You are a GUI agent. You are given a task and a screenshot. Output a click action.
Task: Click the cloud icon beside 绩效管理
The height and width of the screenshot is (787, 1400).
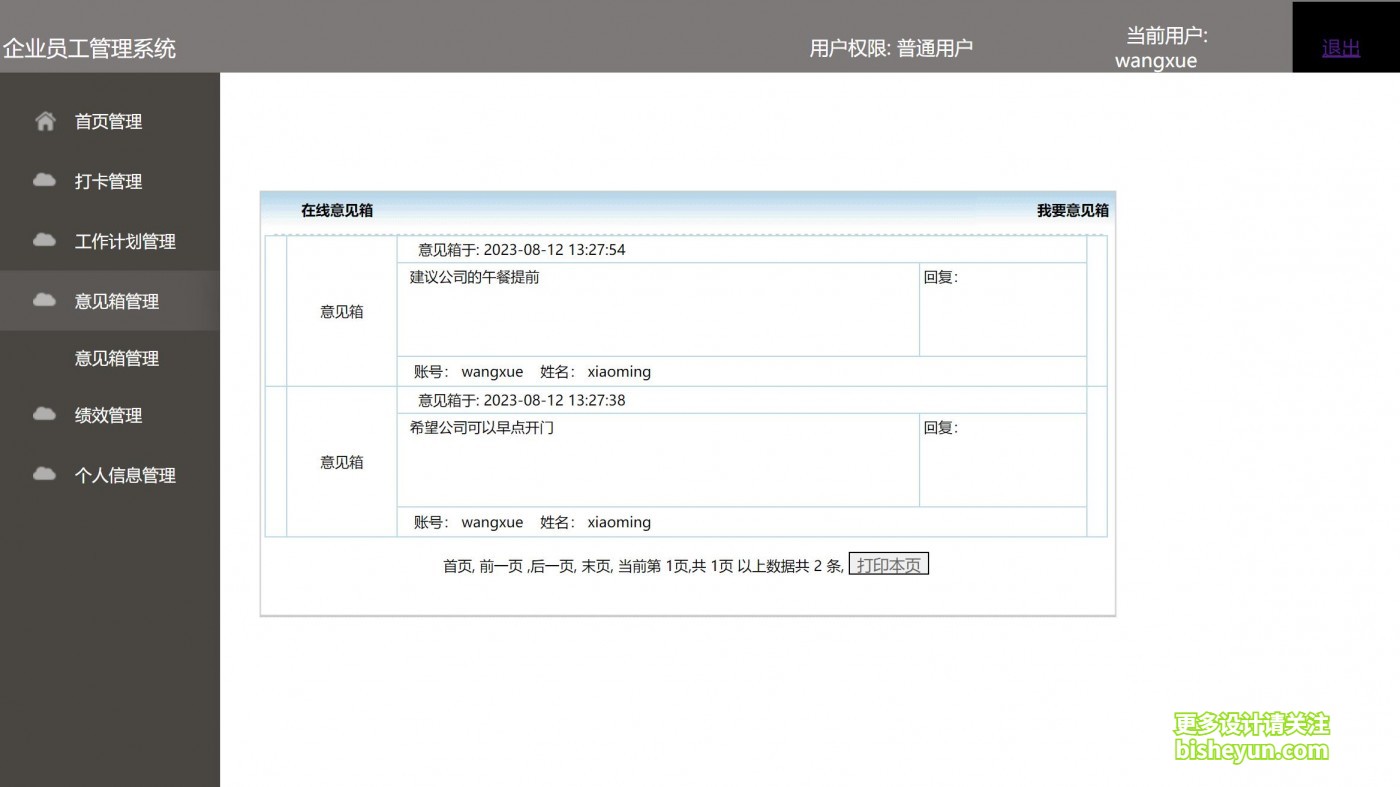tap(45, 415)
